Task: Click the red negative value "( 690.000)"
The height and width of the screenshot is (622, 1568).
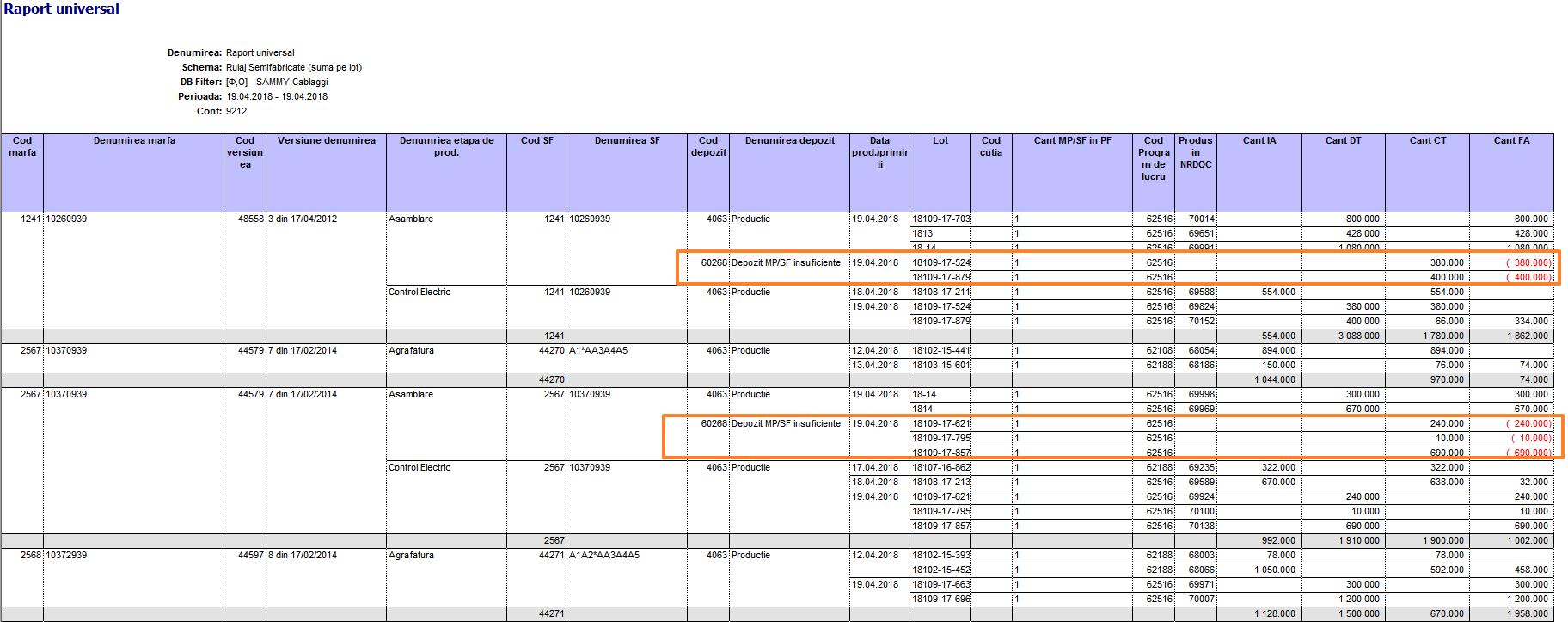Action: [1528, 453]
